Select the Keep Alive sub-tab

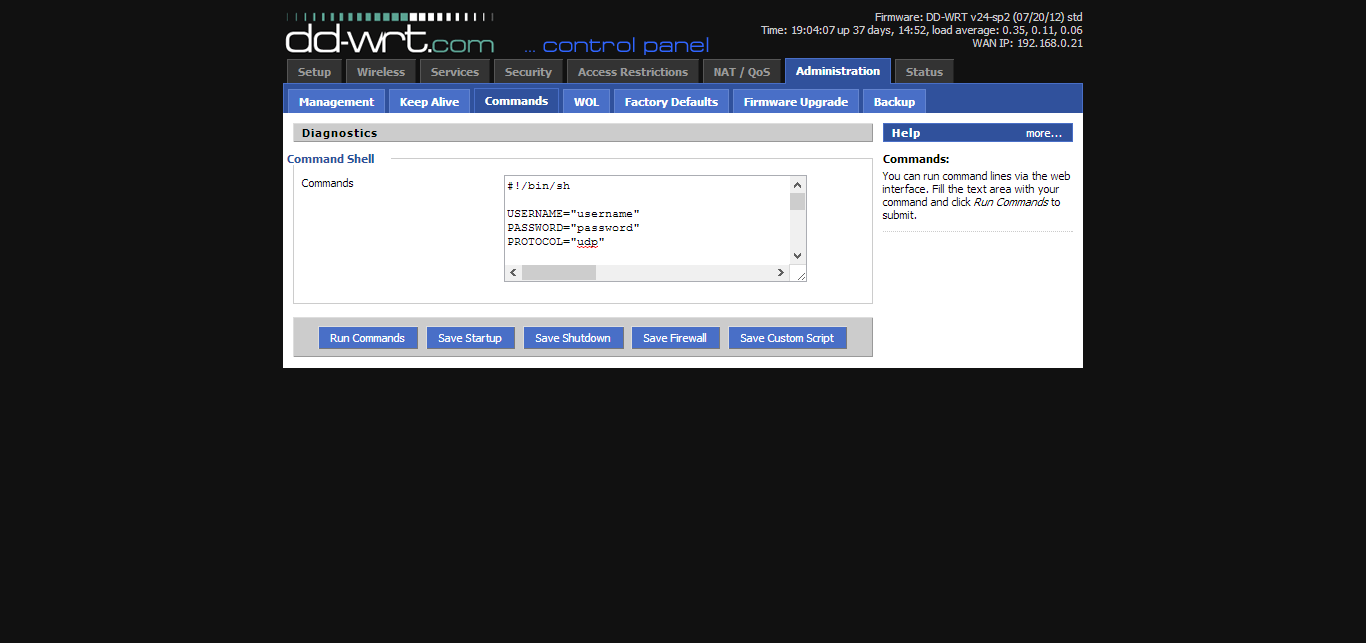pyautogui.click(x=429, y=102)
